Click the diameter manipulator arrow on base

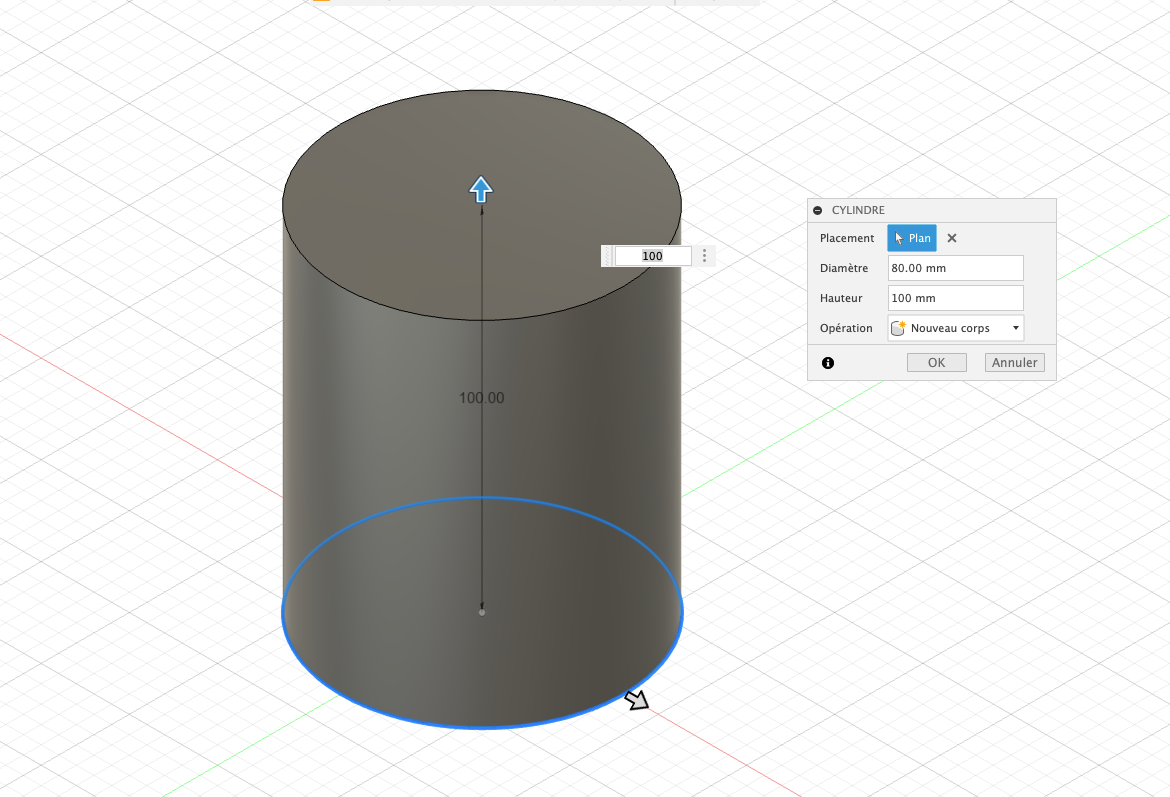tap(636, 700)
